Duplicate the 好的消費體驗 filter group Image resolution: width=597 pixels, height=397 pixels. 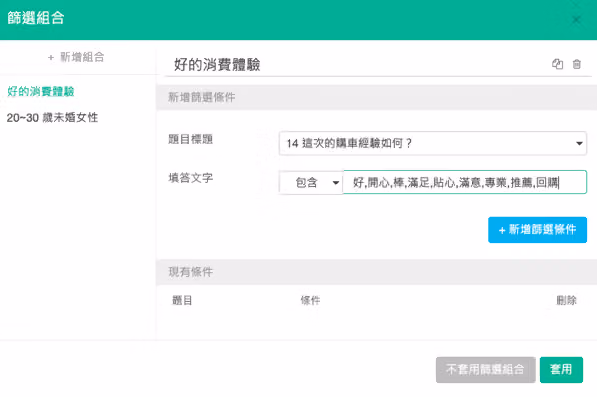point(557,64)
